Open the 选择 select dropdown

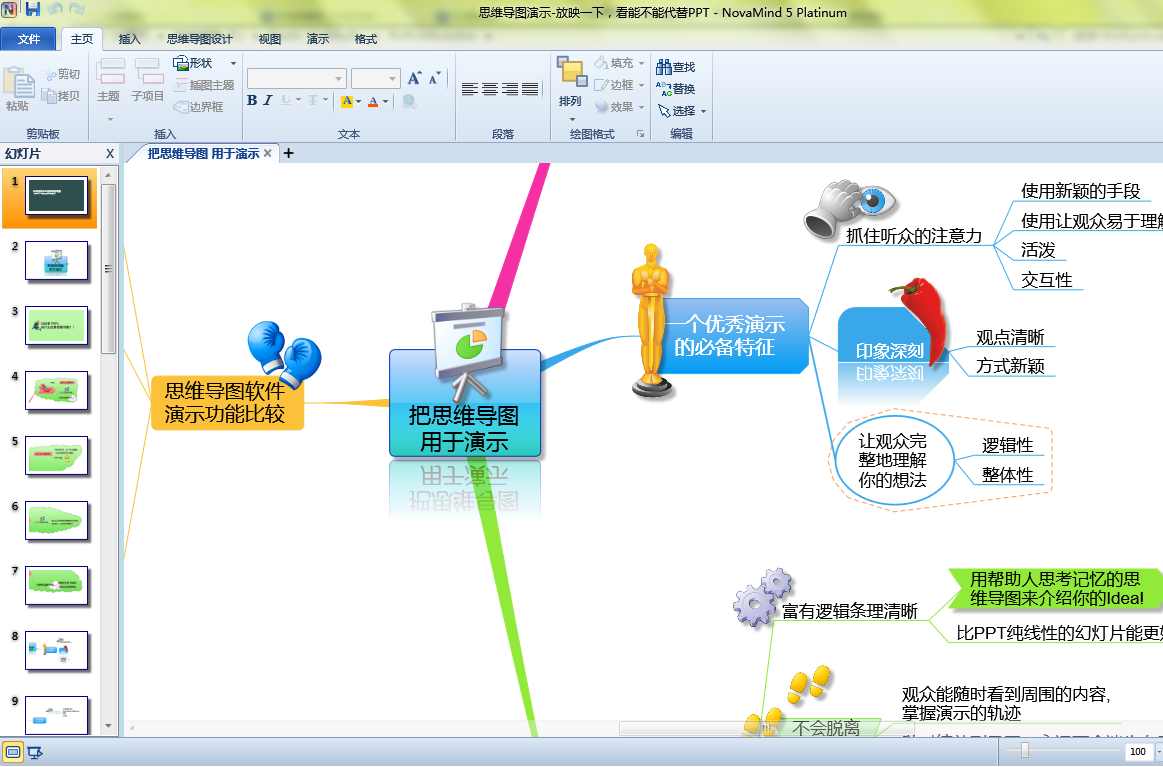coord(682,111)
